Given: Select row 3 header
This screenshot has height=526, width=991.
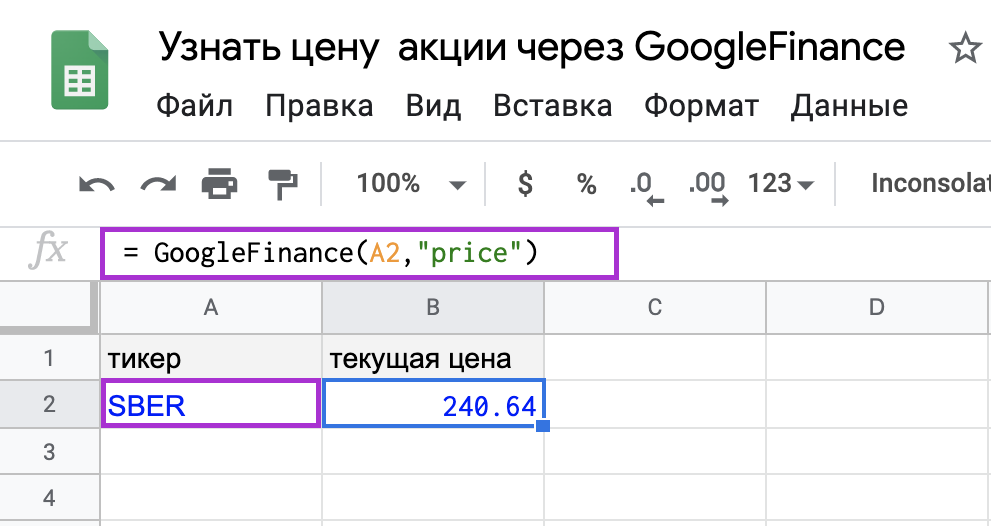Looking at the screenshot, I should click(49, 452).
